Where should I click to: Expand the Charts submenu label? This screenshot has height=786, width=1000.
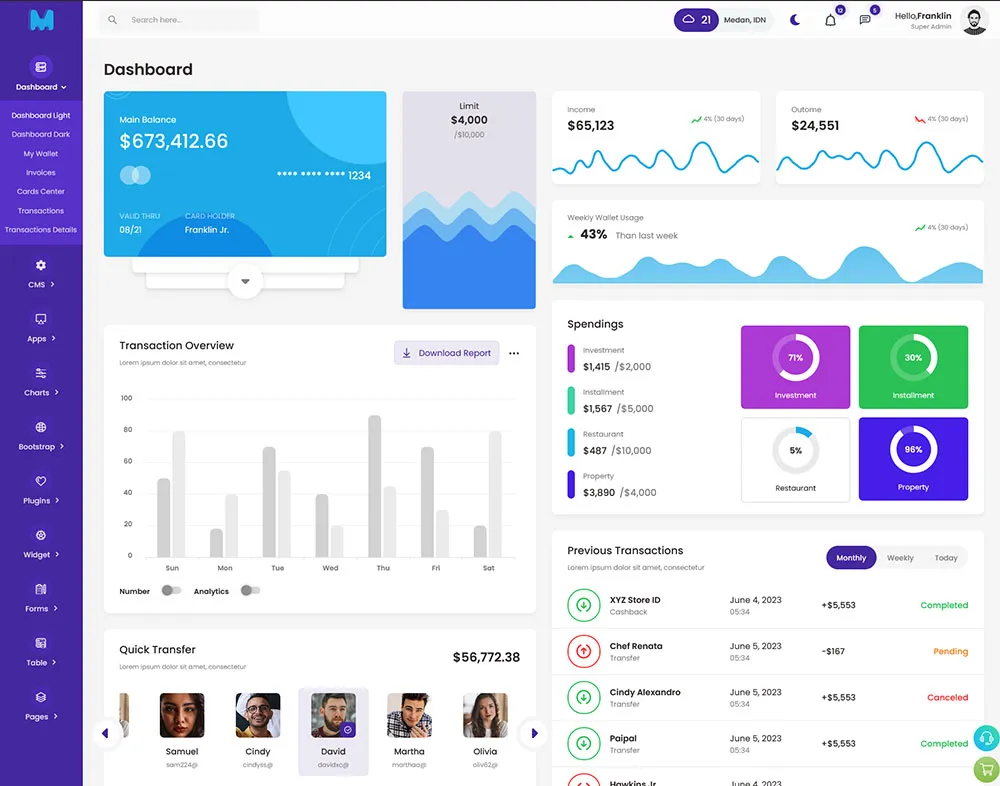(x=41, y=392)
